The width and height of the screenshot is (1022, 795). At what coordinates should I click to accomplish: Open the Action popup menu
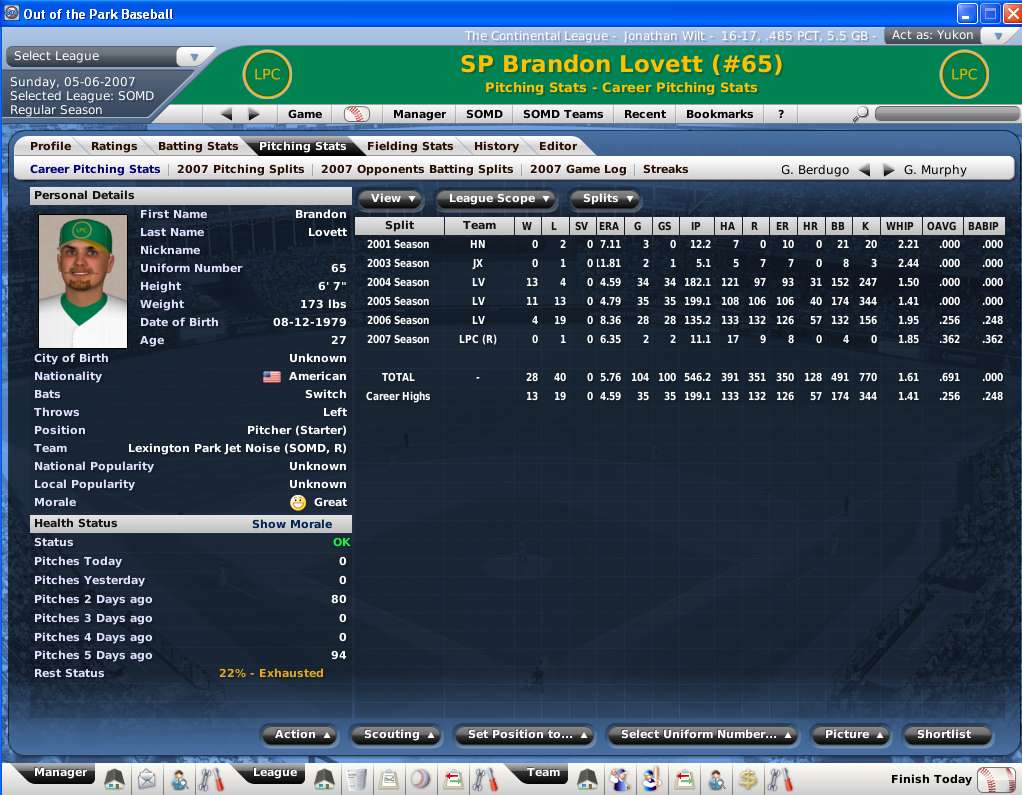302,734
